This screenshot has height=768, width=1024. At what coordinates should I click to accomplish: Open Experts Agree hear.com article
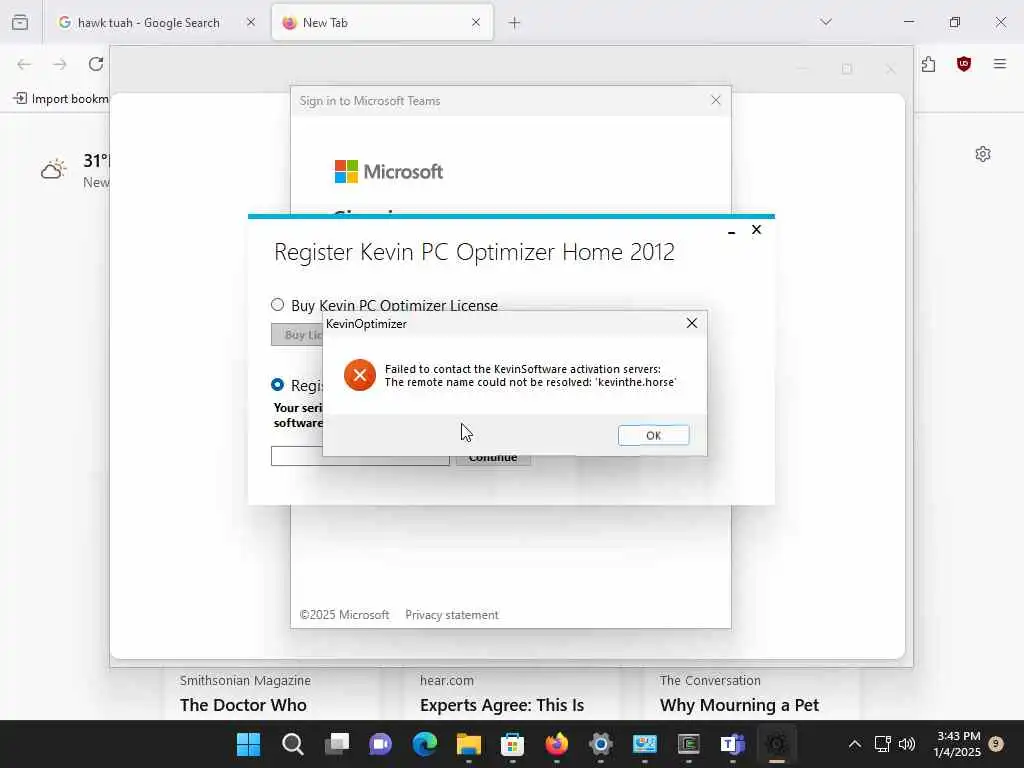tap(502, 705)
